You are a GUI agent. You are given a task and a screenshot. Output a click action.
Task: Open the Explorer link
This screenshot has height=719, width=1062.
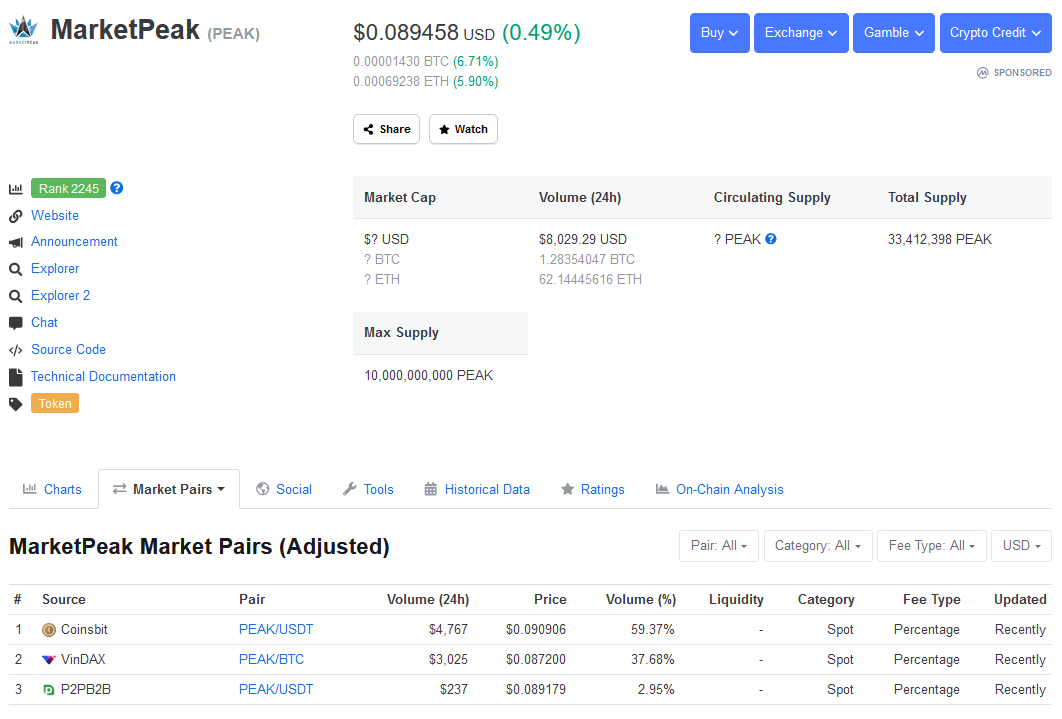(55, 269)
